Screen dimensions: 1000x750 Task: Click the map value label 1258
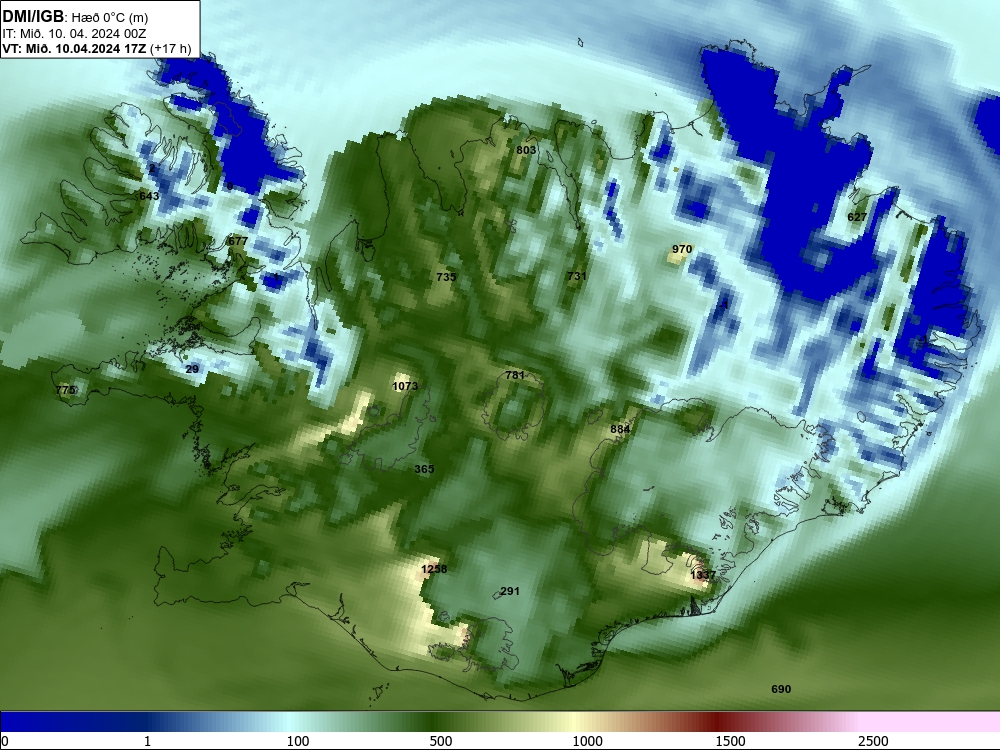pos(434,569)
